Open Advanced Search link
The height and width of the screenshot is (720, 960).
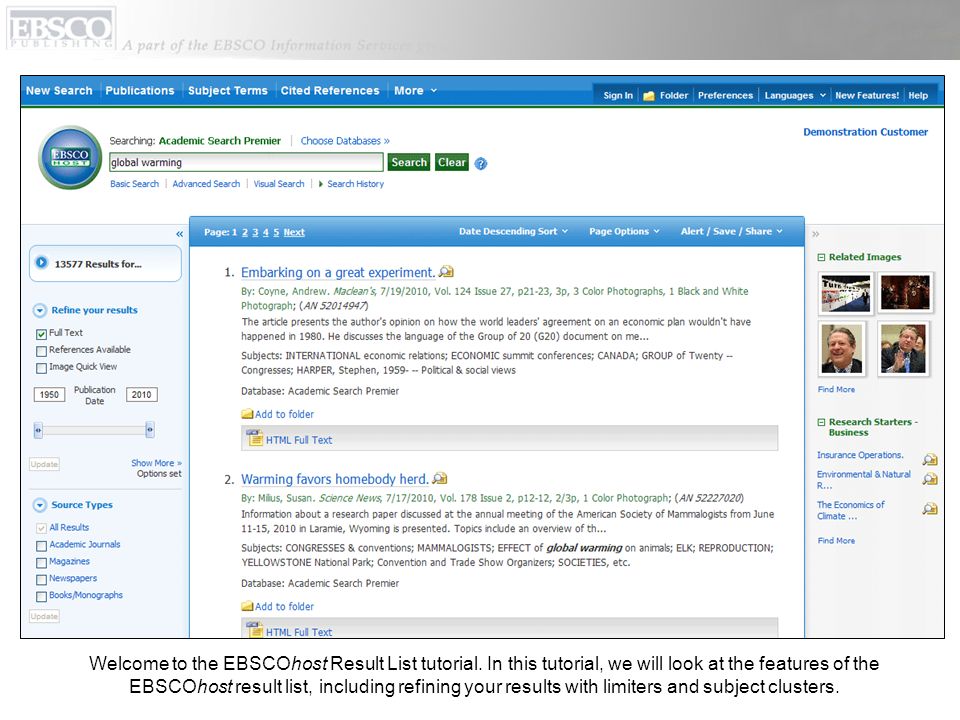point(206,184)
